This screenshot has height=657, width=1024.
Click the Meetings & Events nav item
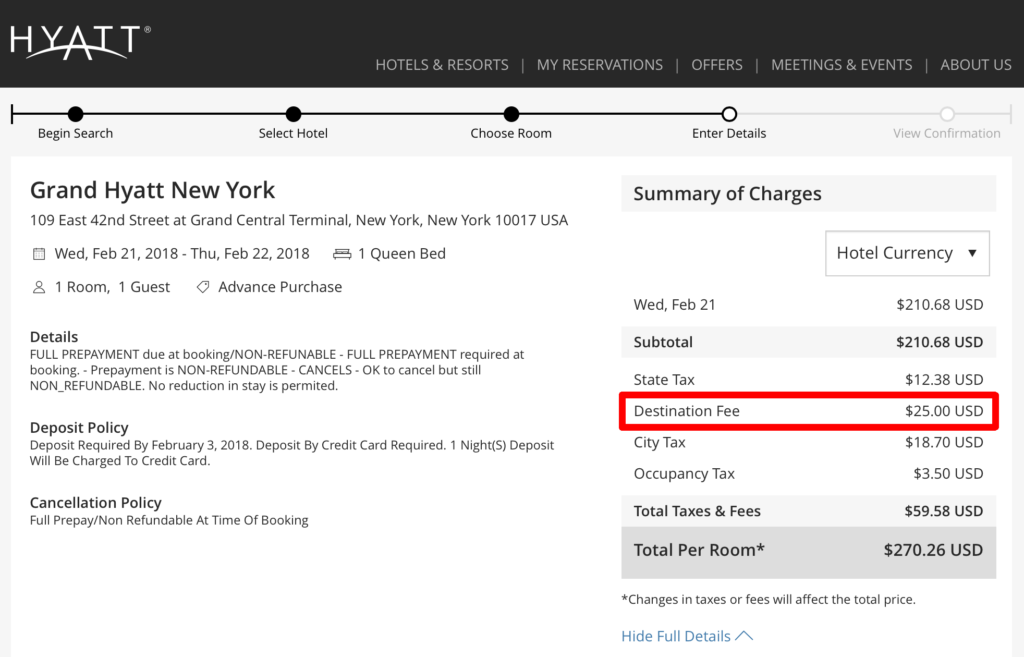[x=841, y=64]
